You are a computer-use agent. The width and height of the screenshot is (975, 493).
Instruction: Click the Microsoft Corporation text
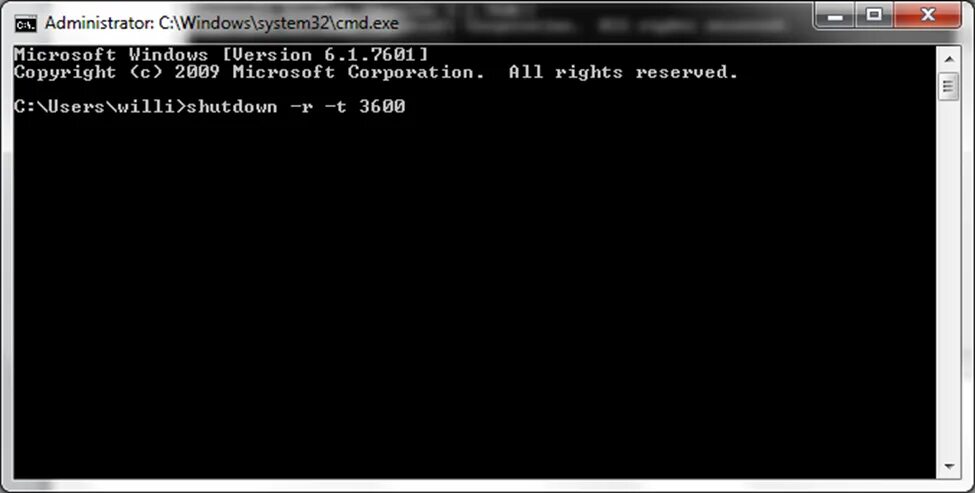coord(359,72)
